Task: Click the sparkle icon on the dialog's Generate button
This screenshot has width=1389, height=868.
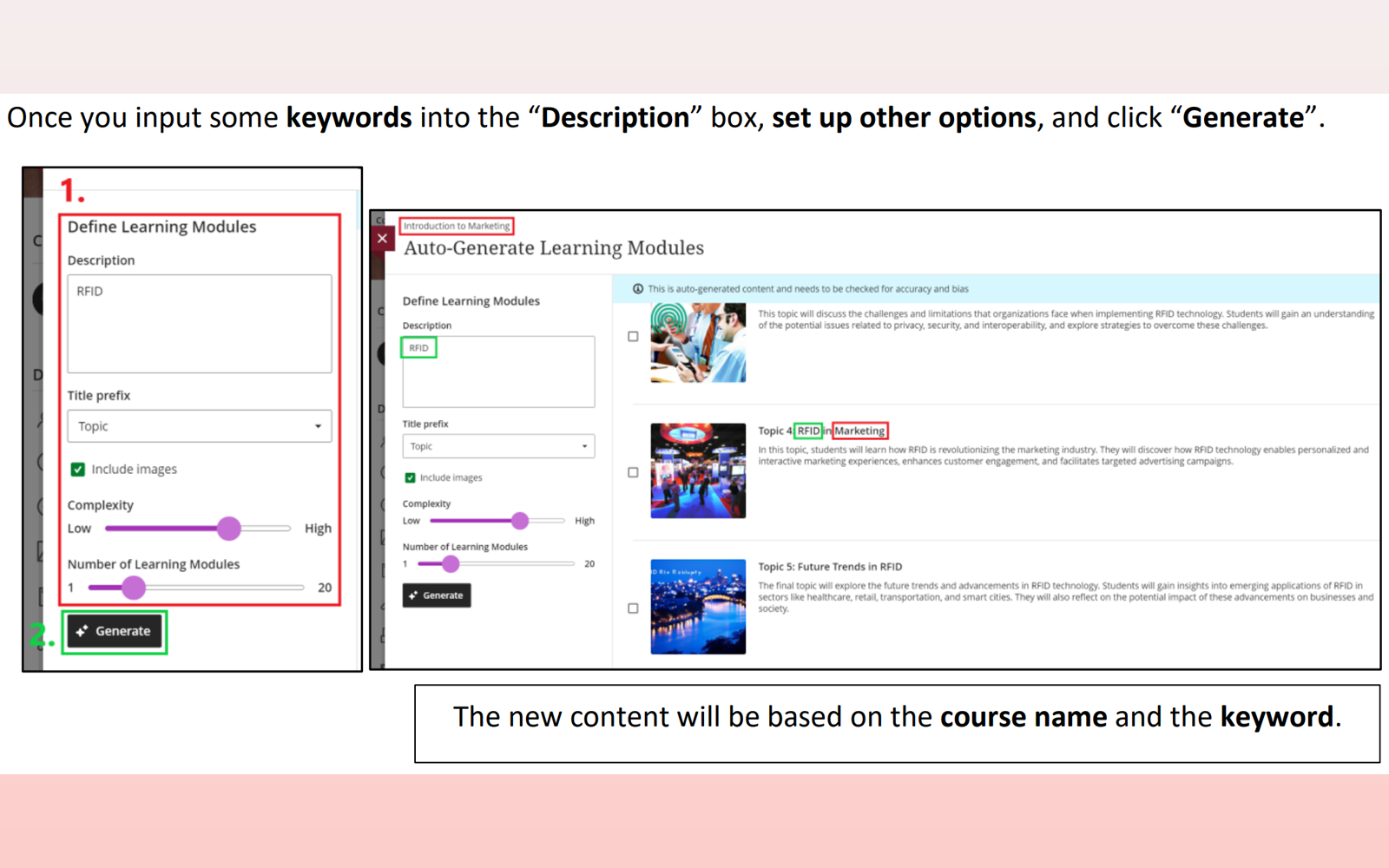Action: click(x=415, y=595)
